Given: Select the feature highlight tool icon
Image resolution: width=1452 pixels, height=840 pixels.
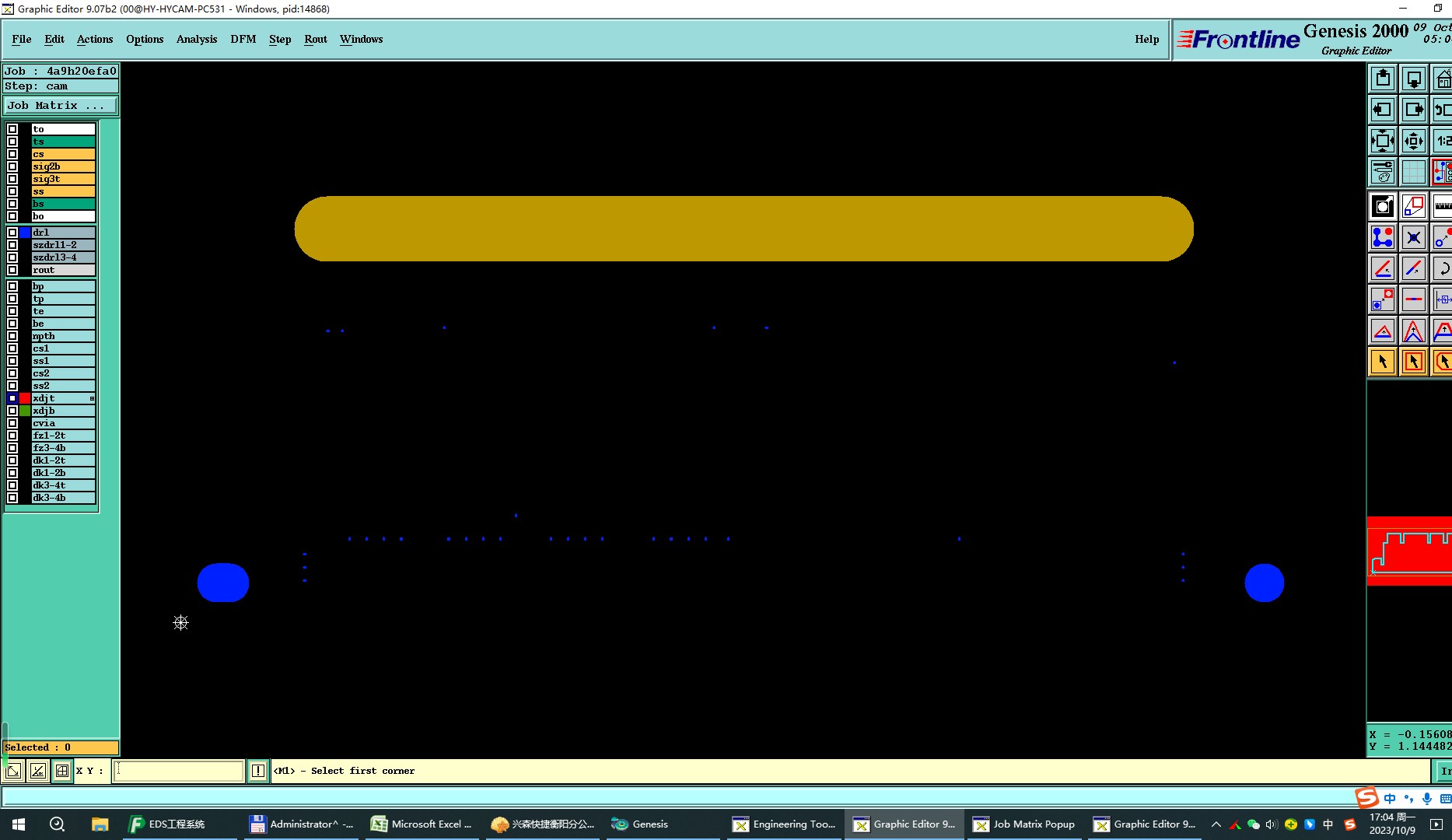Looking at the screenshot, I should pyautogui.click(x=1383, y=206).
